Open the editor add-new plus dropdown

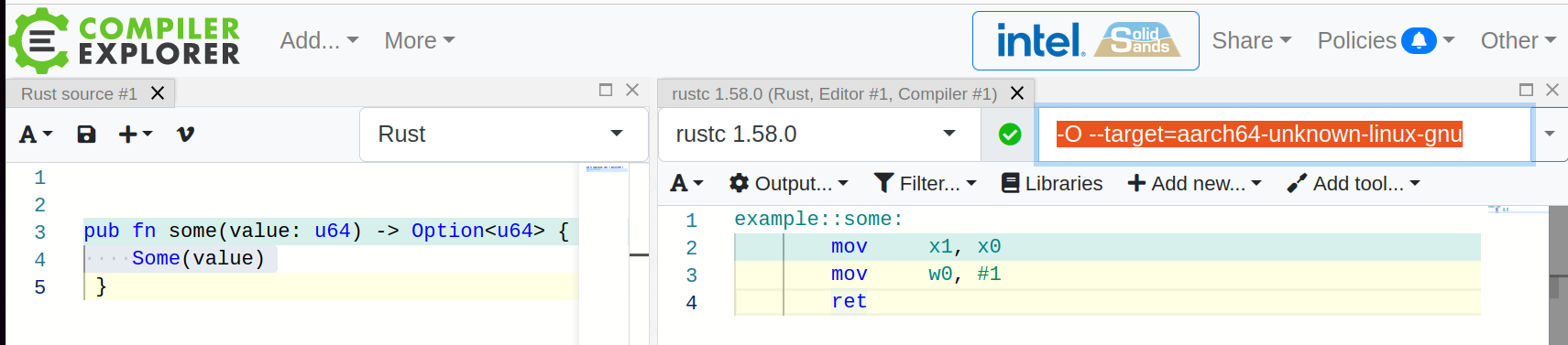(136, 135)
